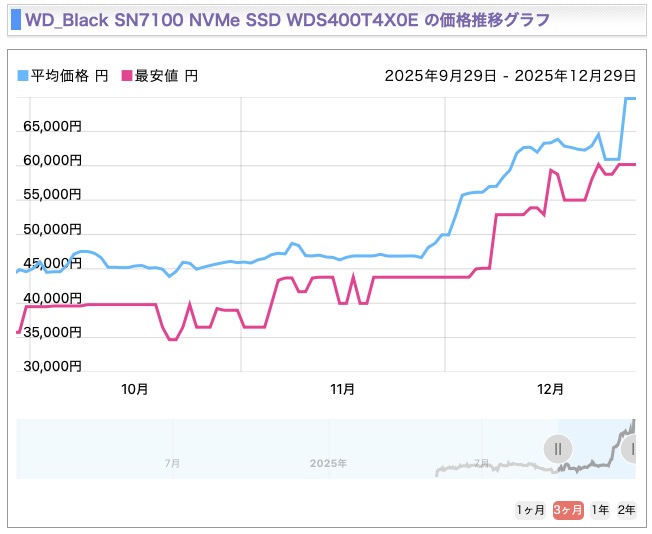Select the highlighted 3ヶ月 range button
652x534 pixels.
click(x=568, y=510)
